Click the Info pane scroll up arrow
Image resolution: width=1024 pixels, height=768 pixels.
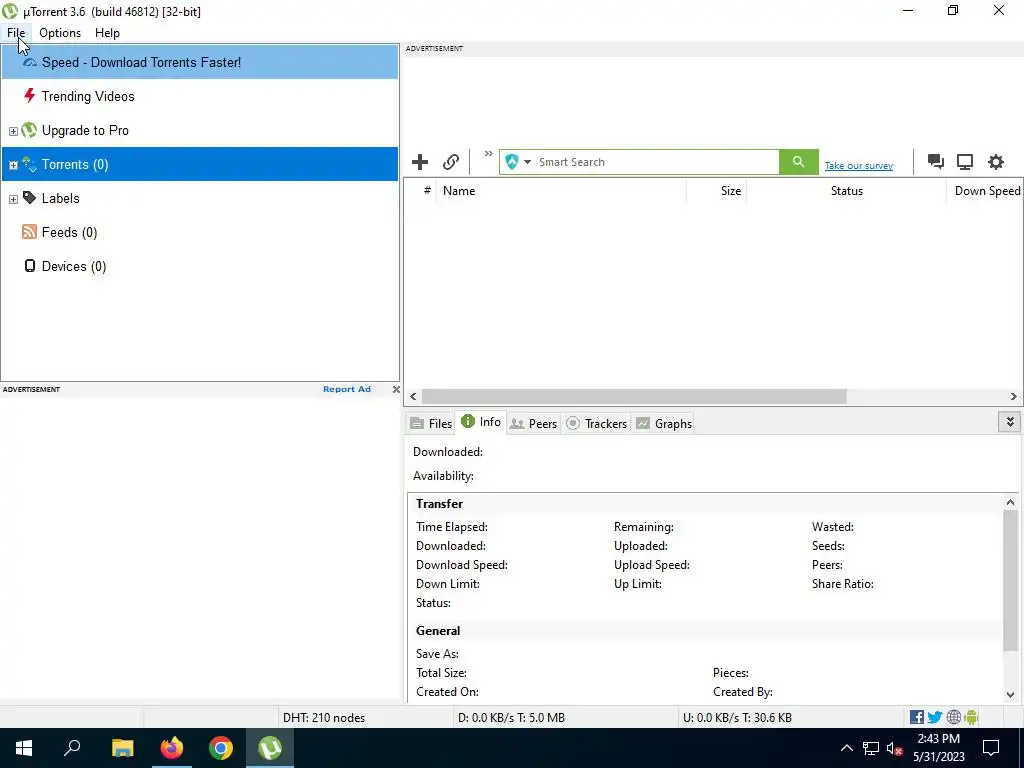point(1010,502)
